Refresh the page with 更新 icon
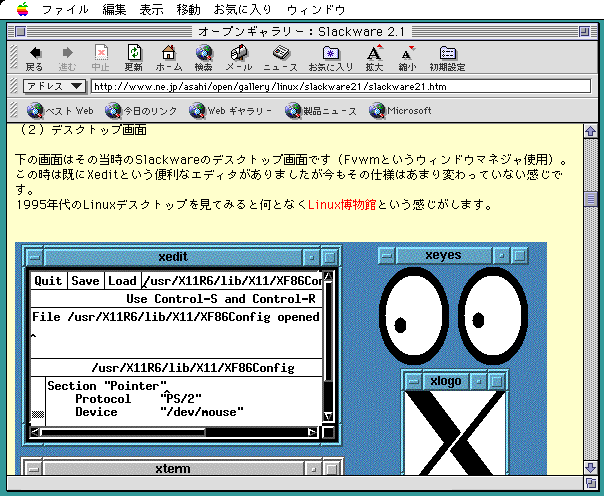Viewport: 604px width, 496px height. 134,58
